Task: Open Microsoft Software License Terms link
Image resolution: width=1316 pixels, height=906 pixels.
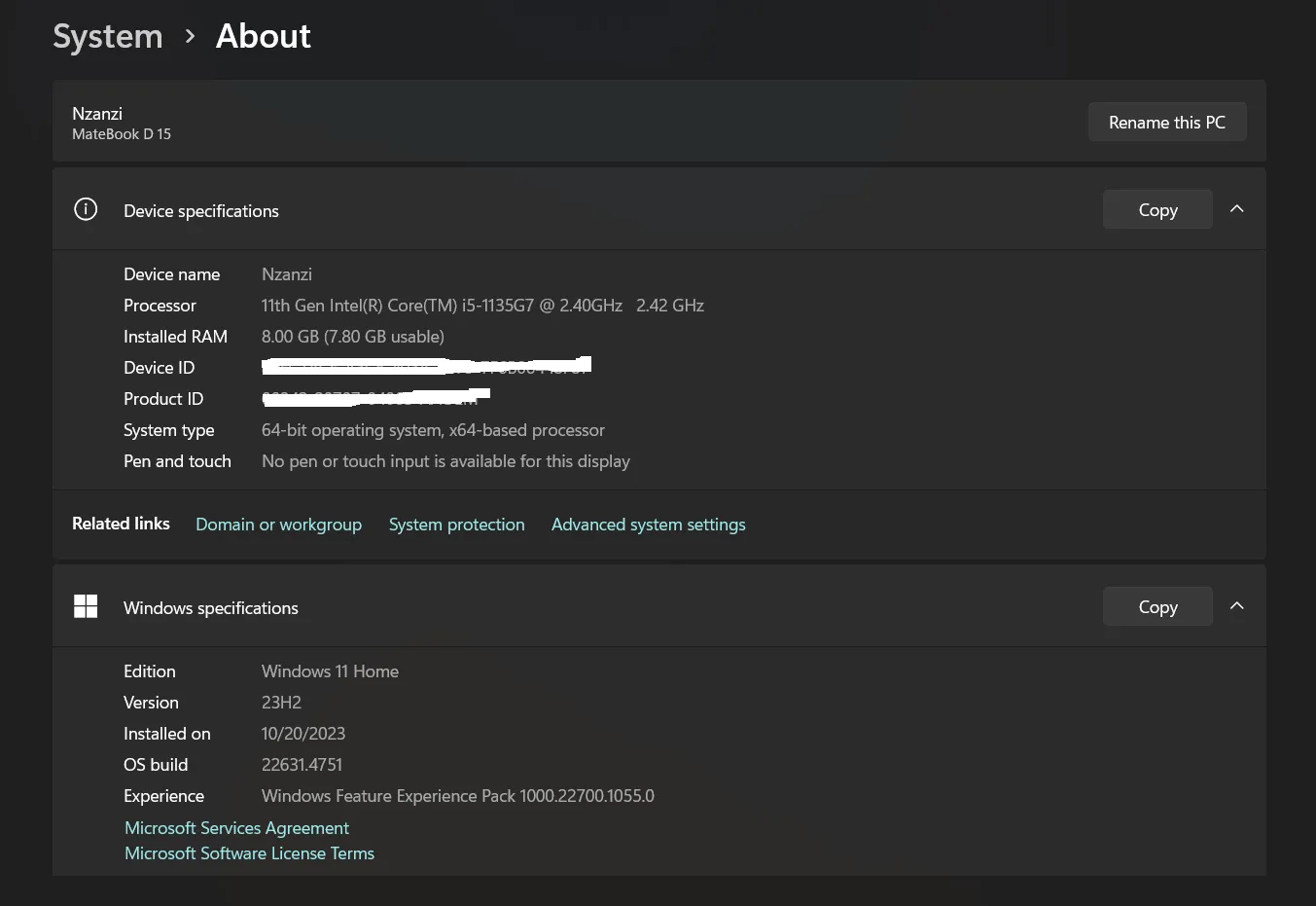Action: pyautogui.click(x=249, y=853)
